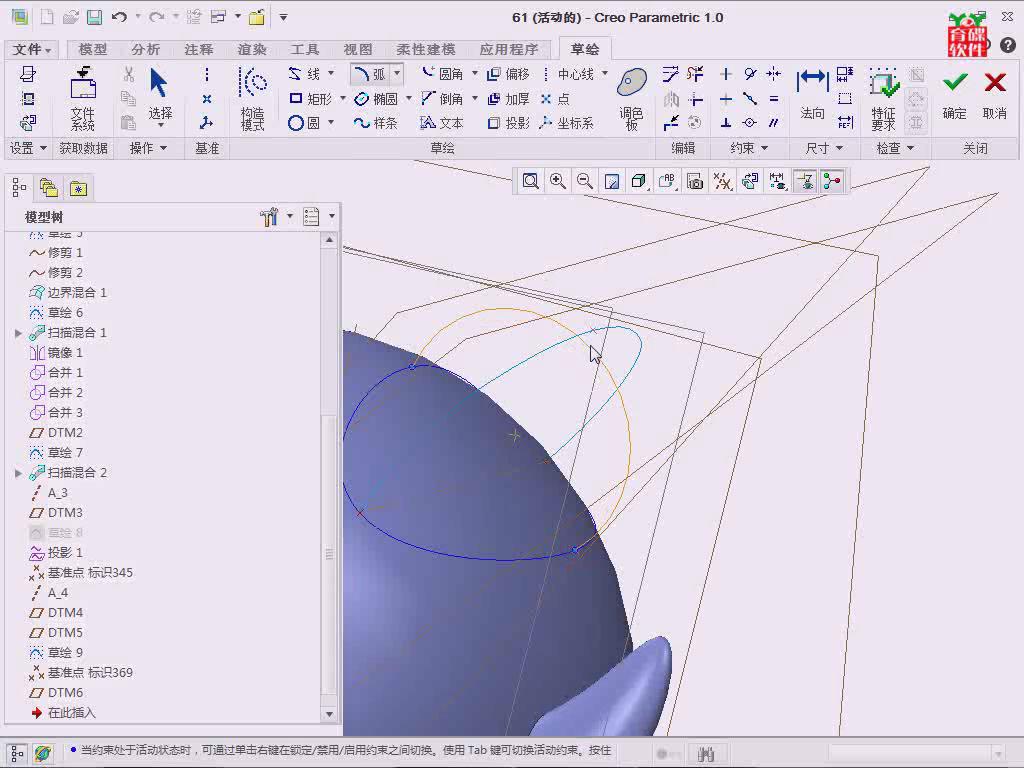Open File System (文件系统) import
This screenshot has height=768, width=1024.
tap(83, 99)
